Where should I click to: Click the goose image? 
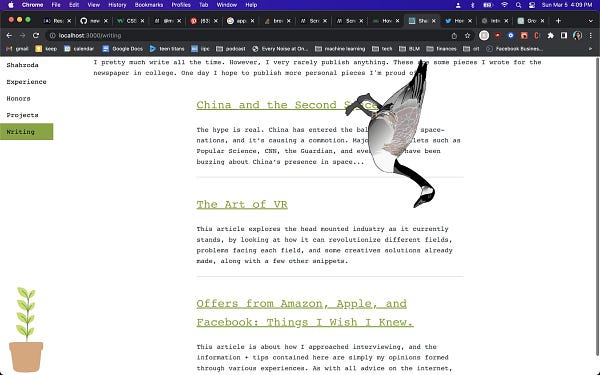391,134
